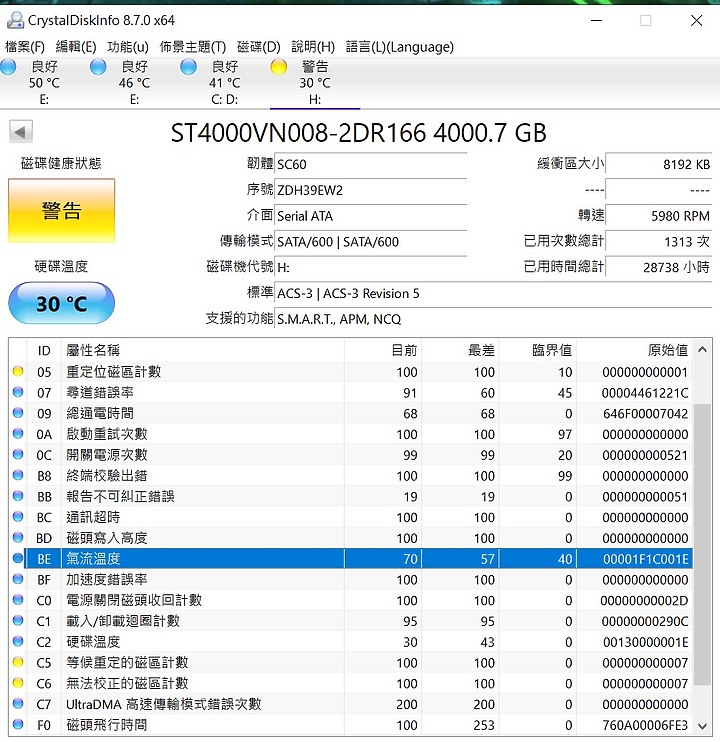Click blue status dot on row C7
The width and height of the screenshot is (720, 742).
click(18, 704)
